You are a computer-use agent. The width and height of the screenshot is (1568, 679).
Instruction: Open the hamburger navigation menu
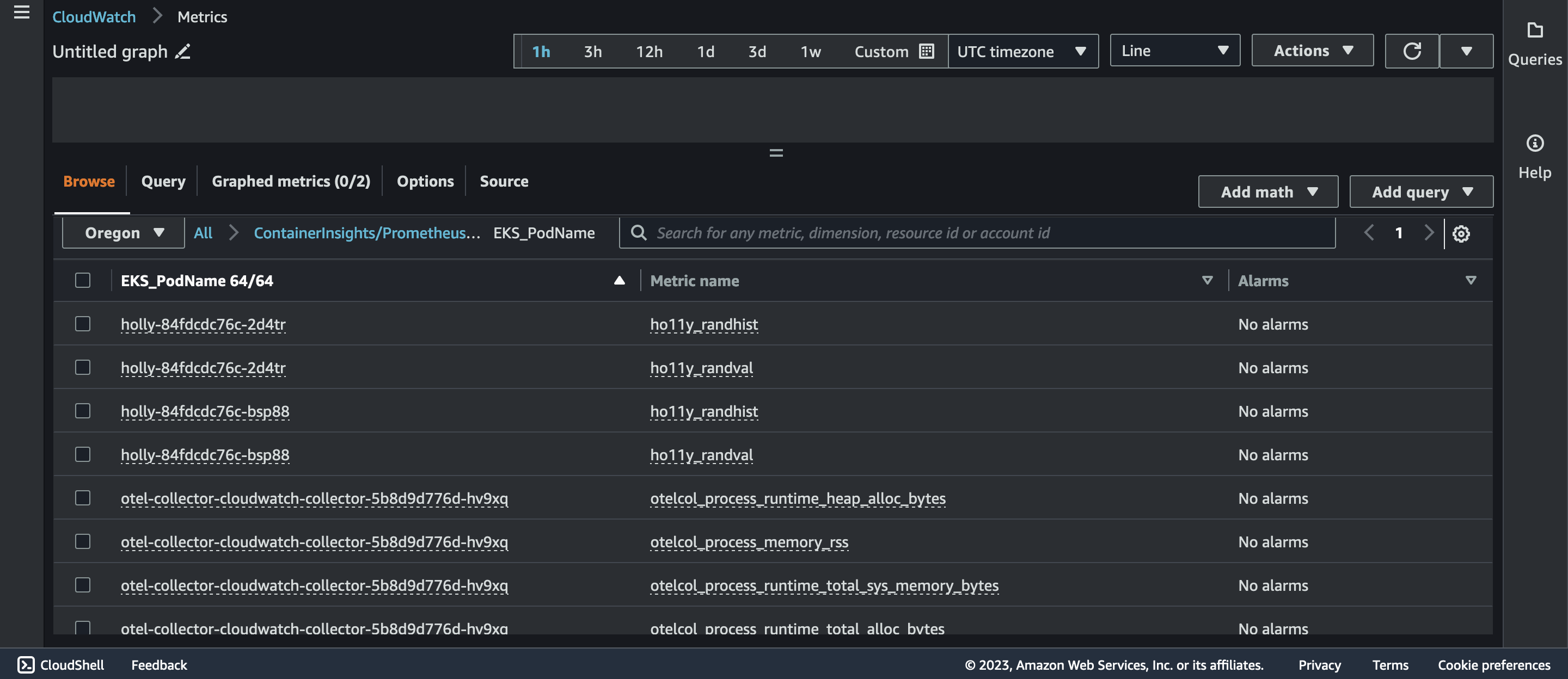(x=21, y=12)
